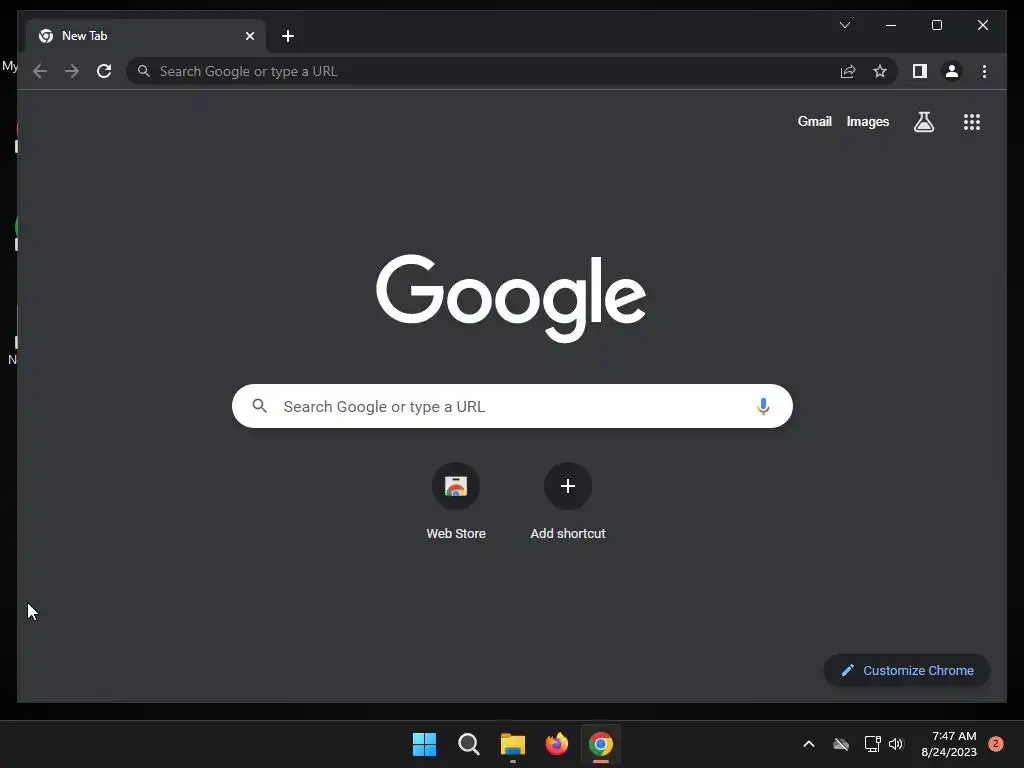
Task: Maximize the Chrome window
Action: click(x=936, y=25)
